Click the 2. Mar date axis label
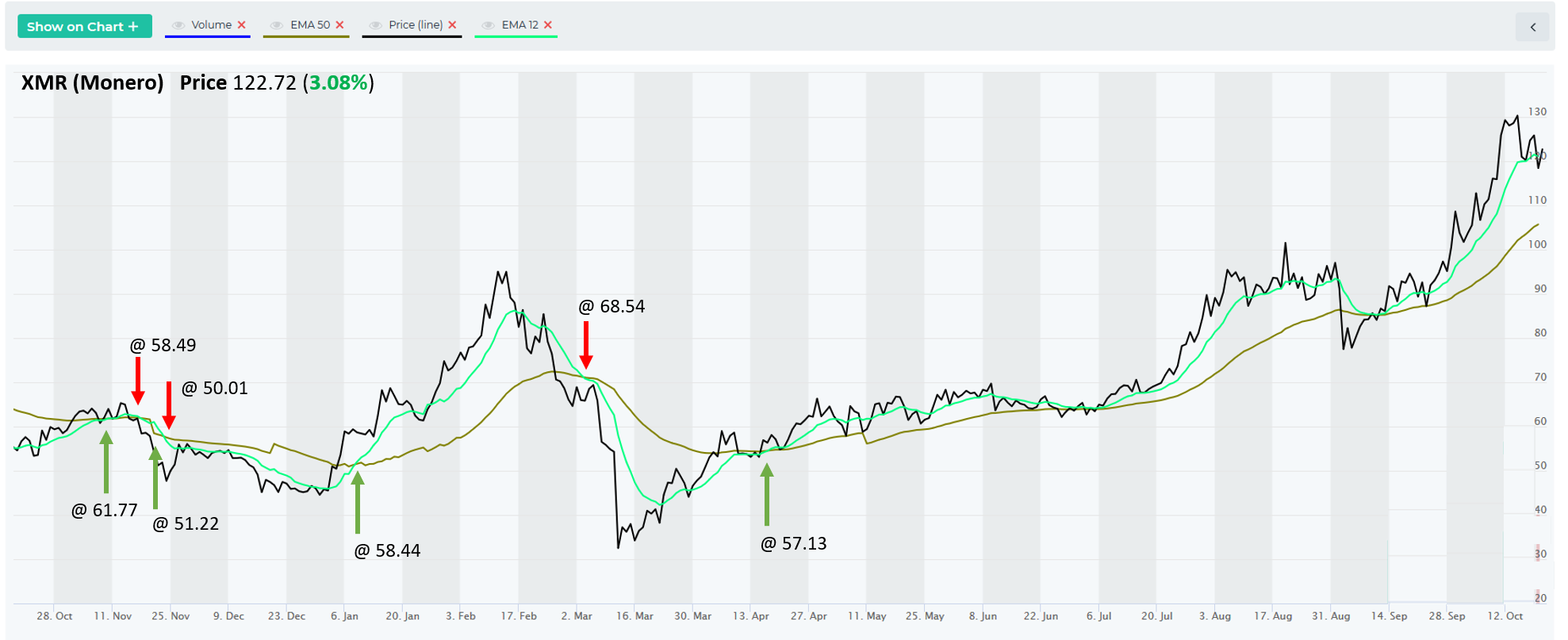 [577, 616]
